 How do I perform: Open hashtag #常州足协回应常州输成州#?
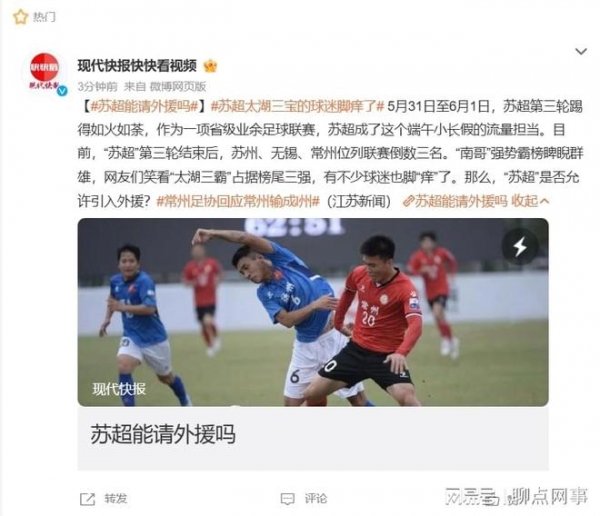click(x=238, y=201)
